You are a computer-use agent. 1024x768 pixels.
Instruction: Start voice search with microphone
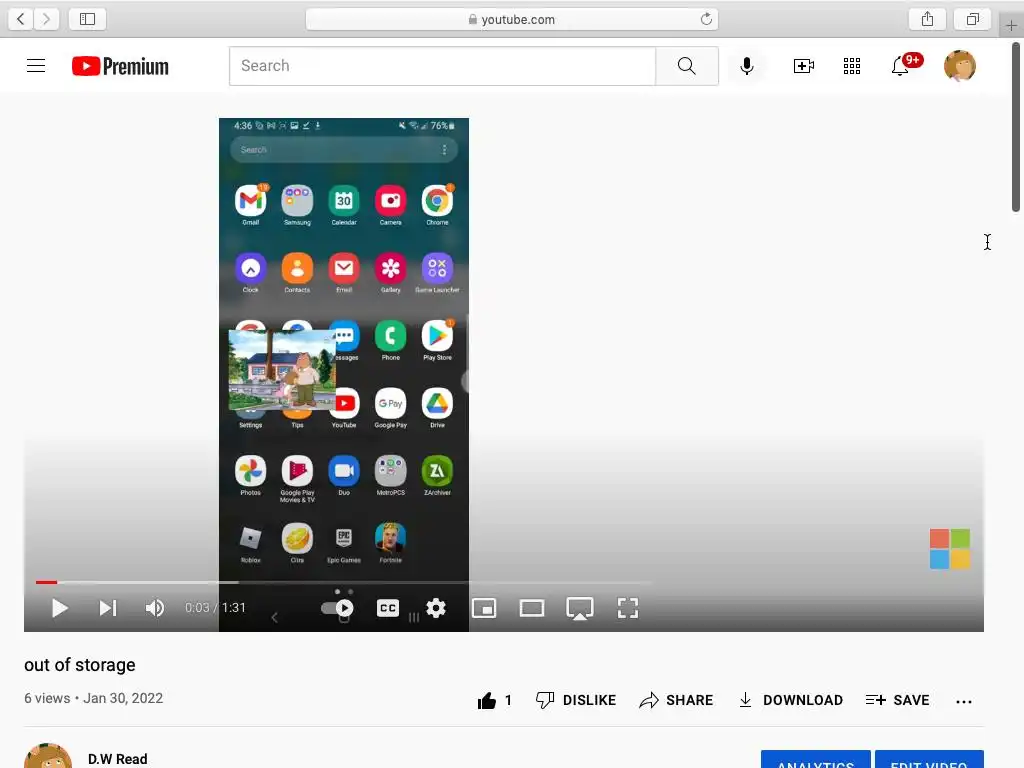click(x=746, y=66)
